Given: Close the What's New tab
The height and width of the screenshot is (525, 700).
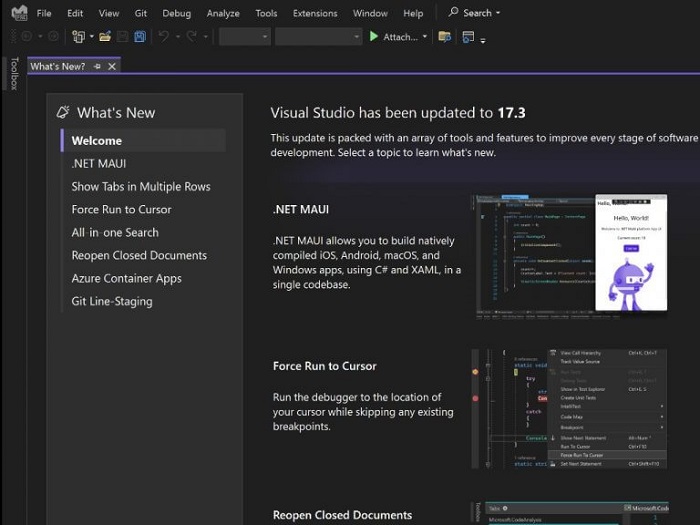Looking at the screenshot, I should pos(111,66).
